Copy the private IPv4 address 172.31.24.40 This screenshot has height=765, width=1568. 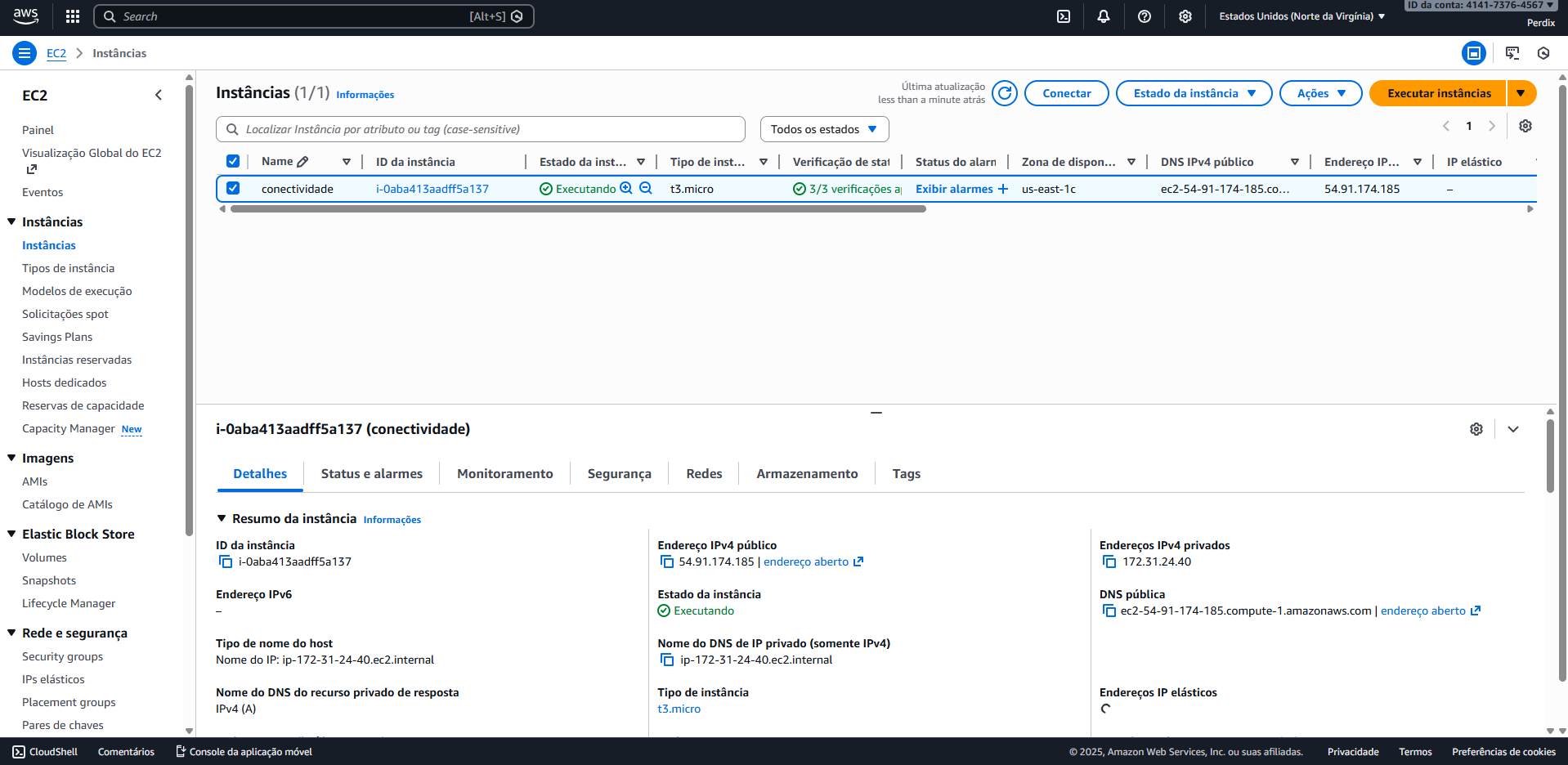[x=1109, y=561]
